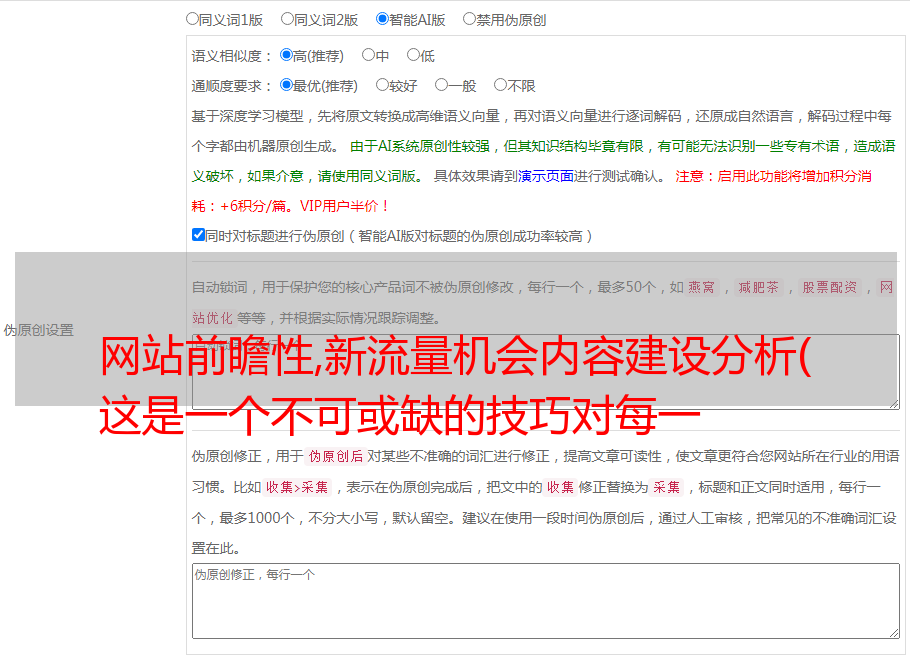911x658 pixels.
Task: Click the 减肥茶 example keyword
Action: [758, 287]
